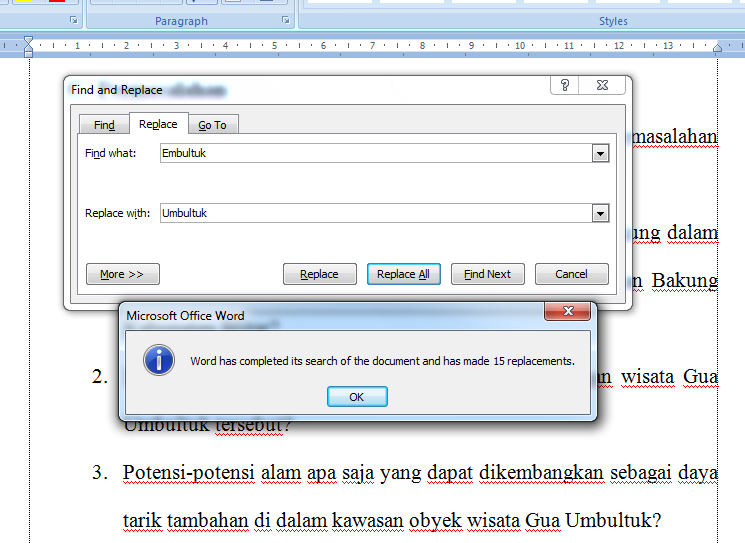Click OK in the Microsoft Office Word message
Screen dimensions: 745x543
coord(357,397)
